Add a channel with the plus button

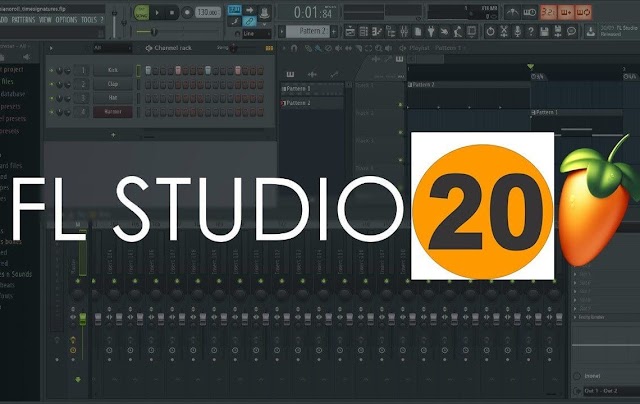pos(113,135)
